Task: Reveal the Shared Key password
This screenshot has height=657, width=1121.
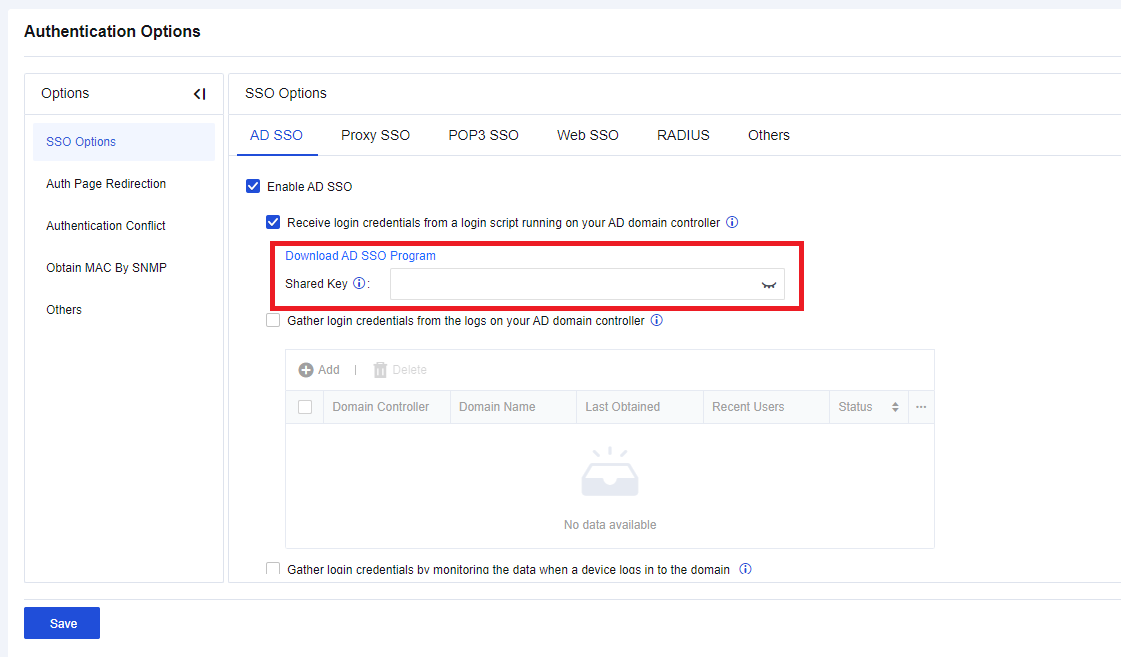Action: tap(769, 285)
